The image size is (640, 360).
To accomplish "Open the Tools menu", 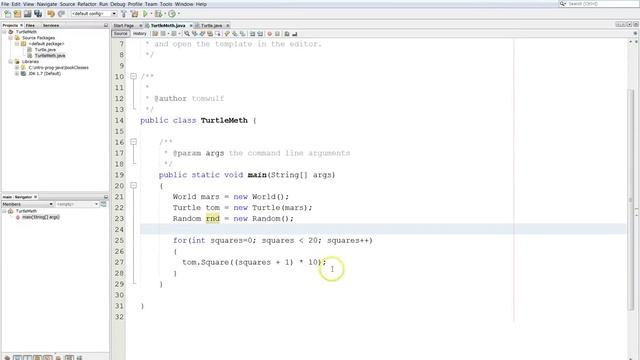I will [x=166, y=4].
